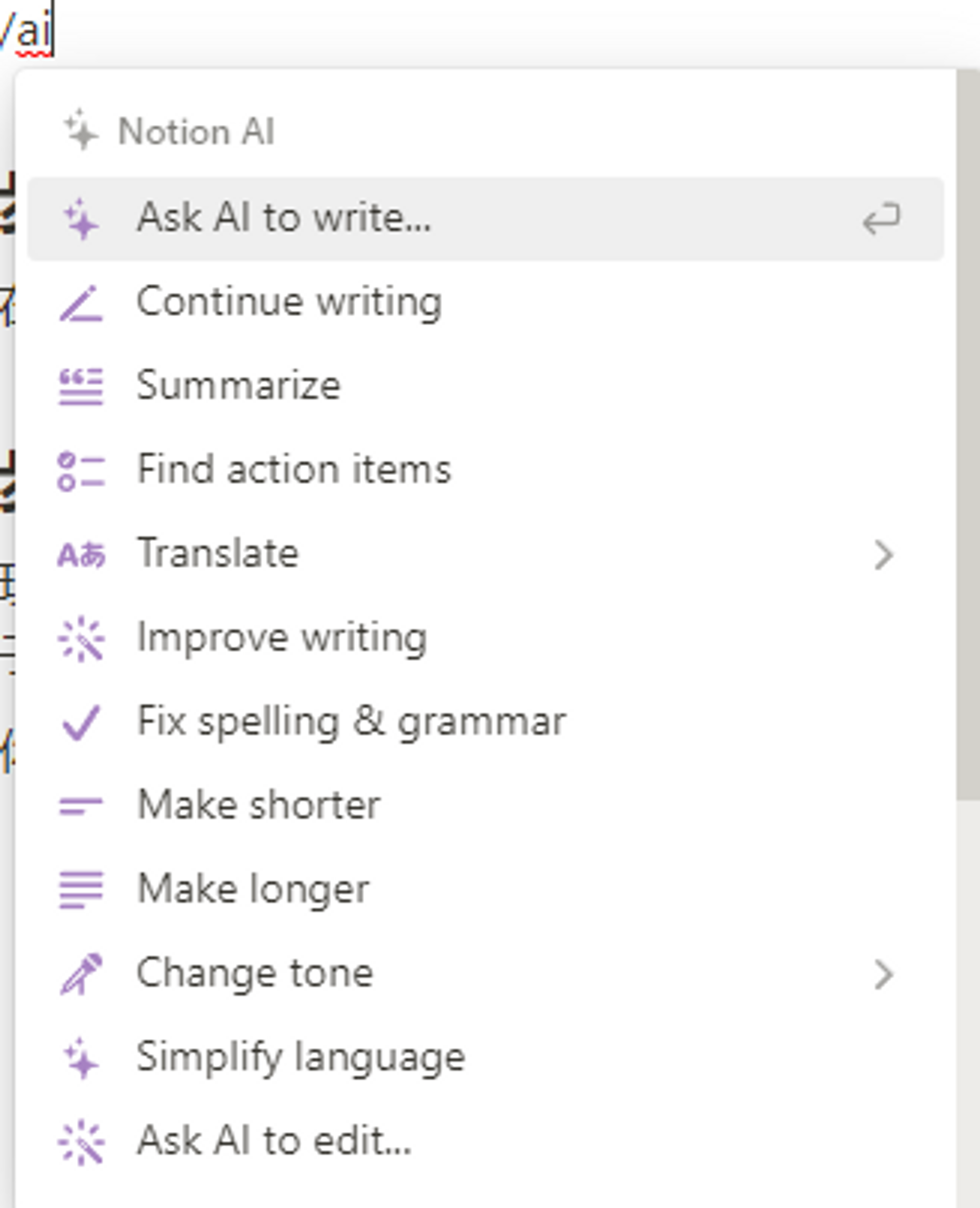Choose Fix spelling & grammar
Image resolution: width=980 pixels, height=1208 pixels.
click(x=351, y=722)
